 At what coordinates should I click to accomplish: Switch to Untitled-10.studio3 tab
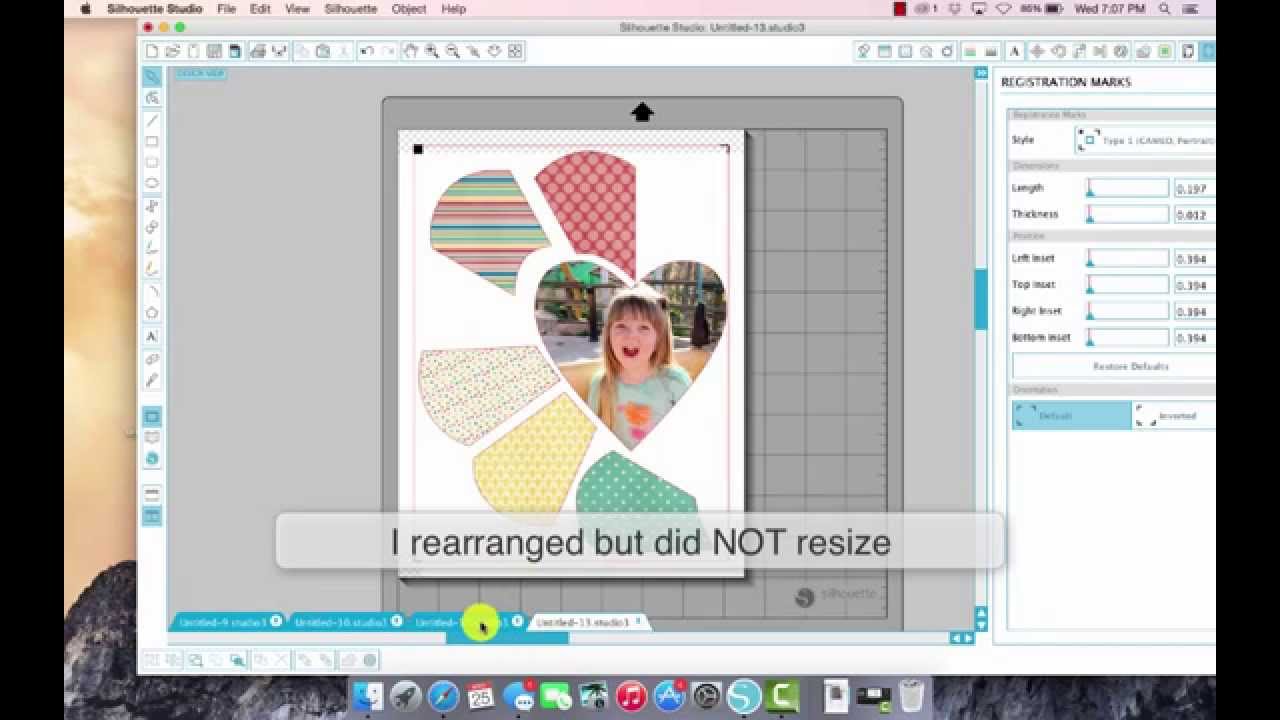340,622
